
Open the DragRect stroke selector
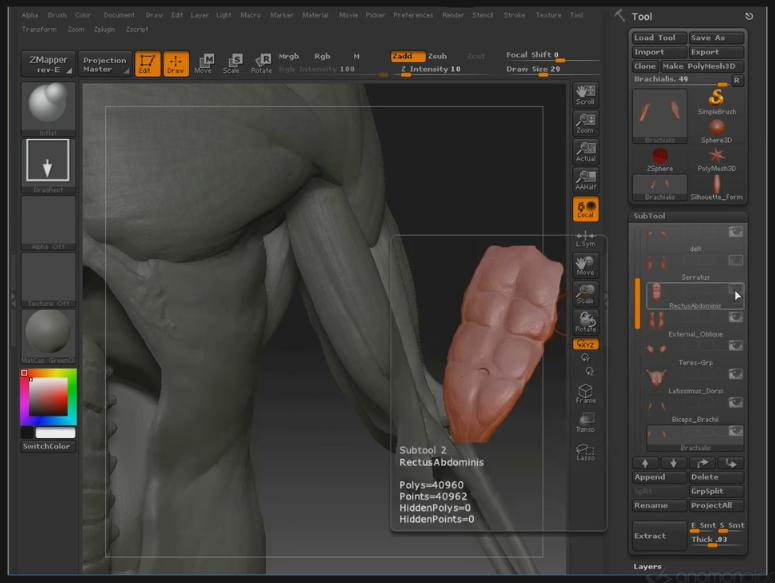point(48,166)
